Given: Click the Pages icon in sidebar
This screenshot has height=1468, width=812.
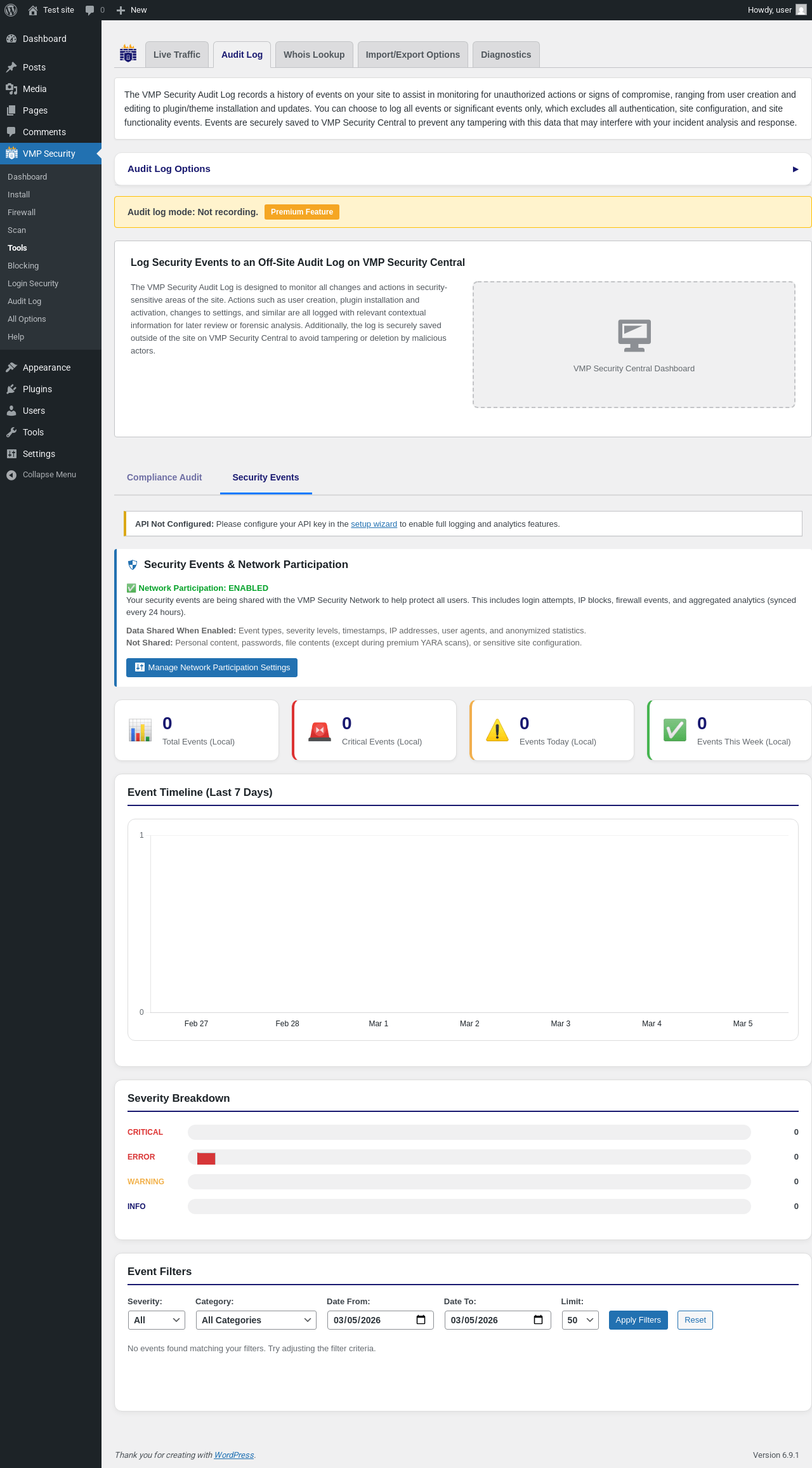Looking at the screenshot, I should (11, 110).
